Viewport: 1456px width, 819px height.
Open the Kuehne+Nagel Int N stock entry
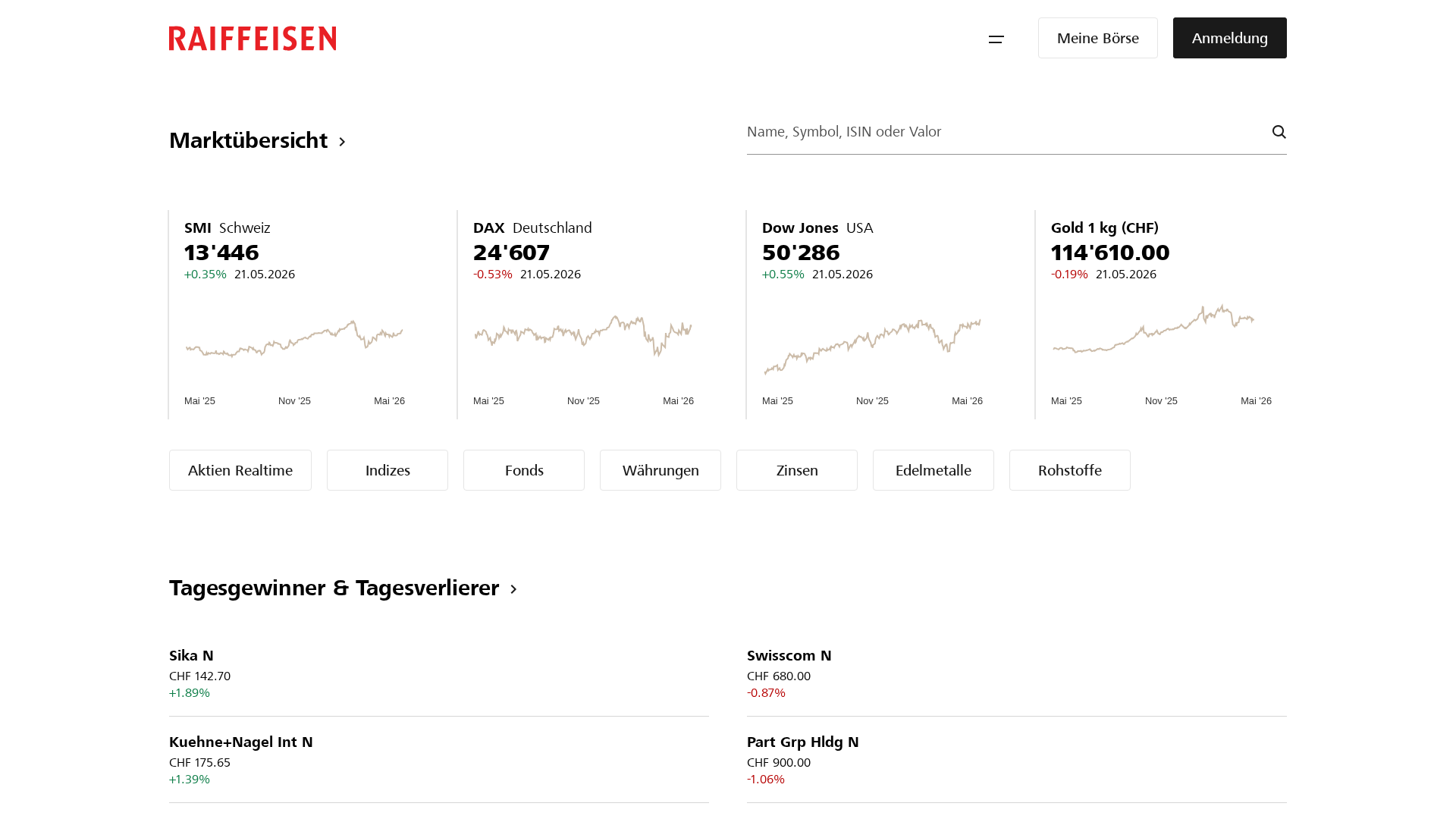(439, 760)
